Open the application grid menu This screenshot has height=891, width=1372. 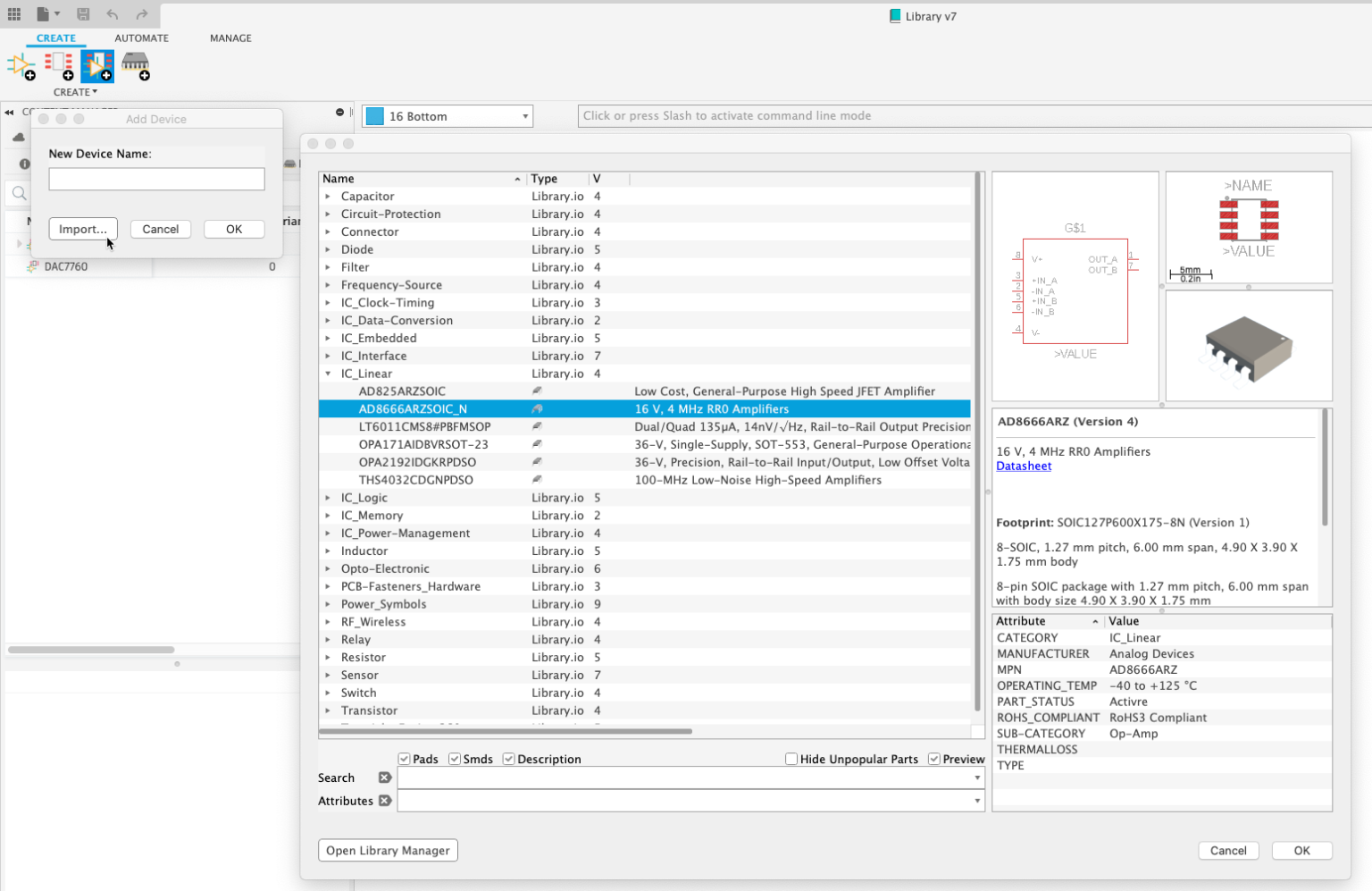[x=13, y=14]
